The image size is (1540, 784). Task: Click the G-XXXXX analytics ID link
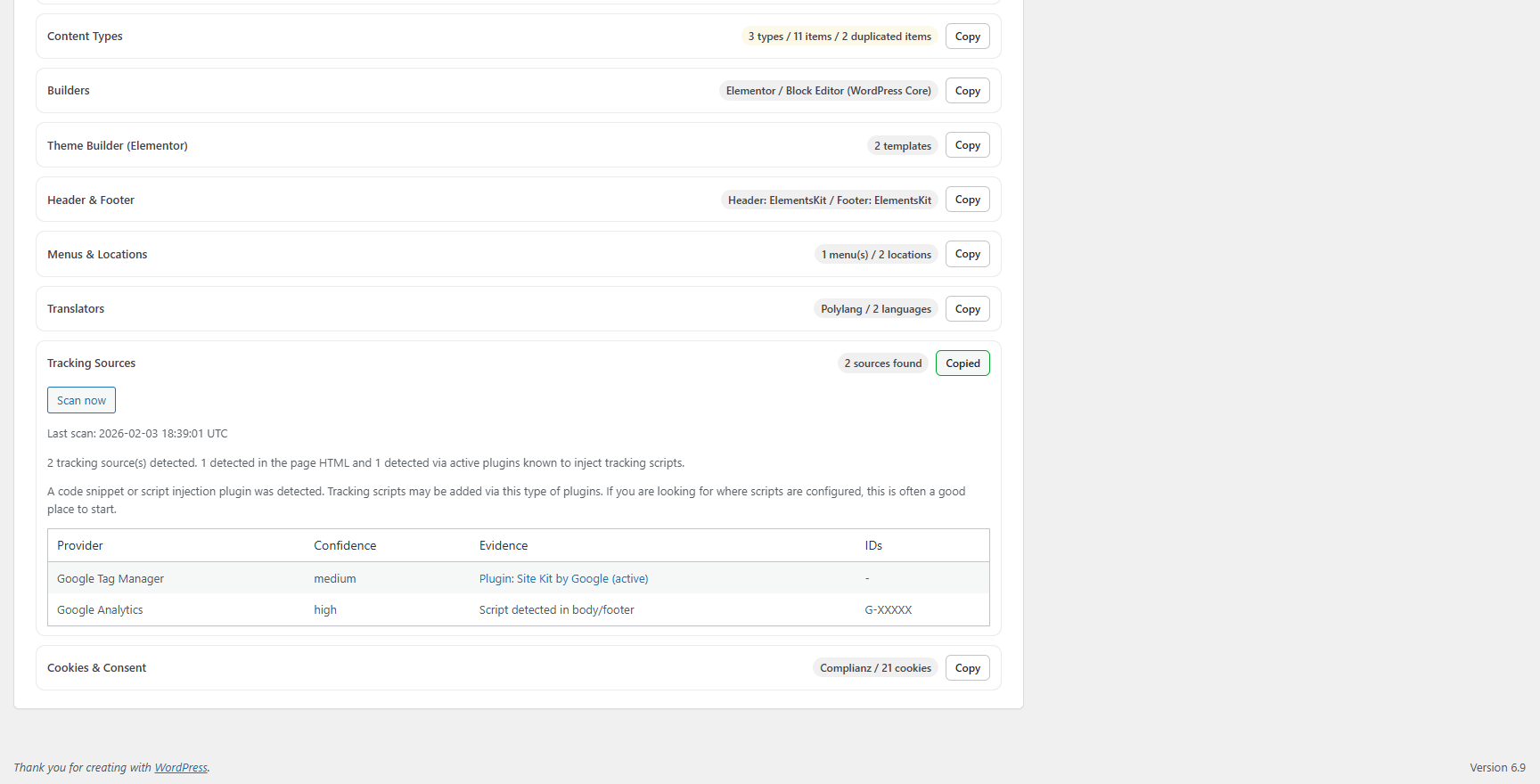point(888,610)
